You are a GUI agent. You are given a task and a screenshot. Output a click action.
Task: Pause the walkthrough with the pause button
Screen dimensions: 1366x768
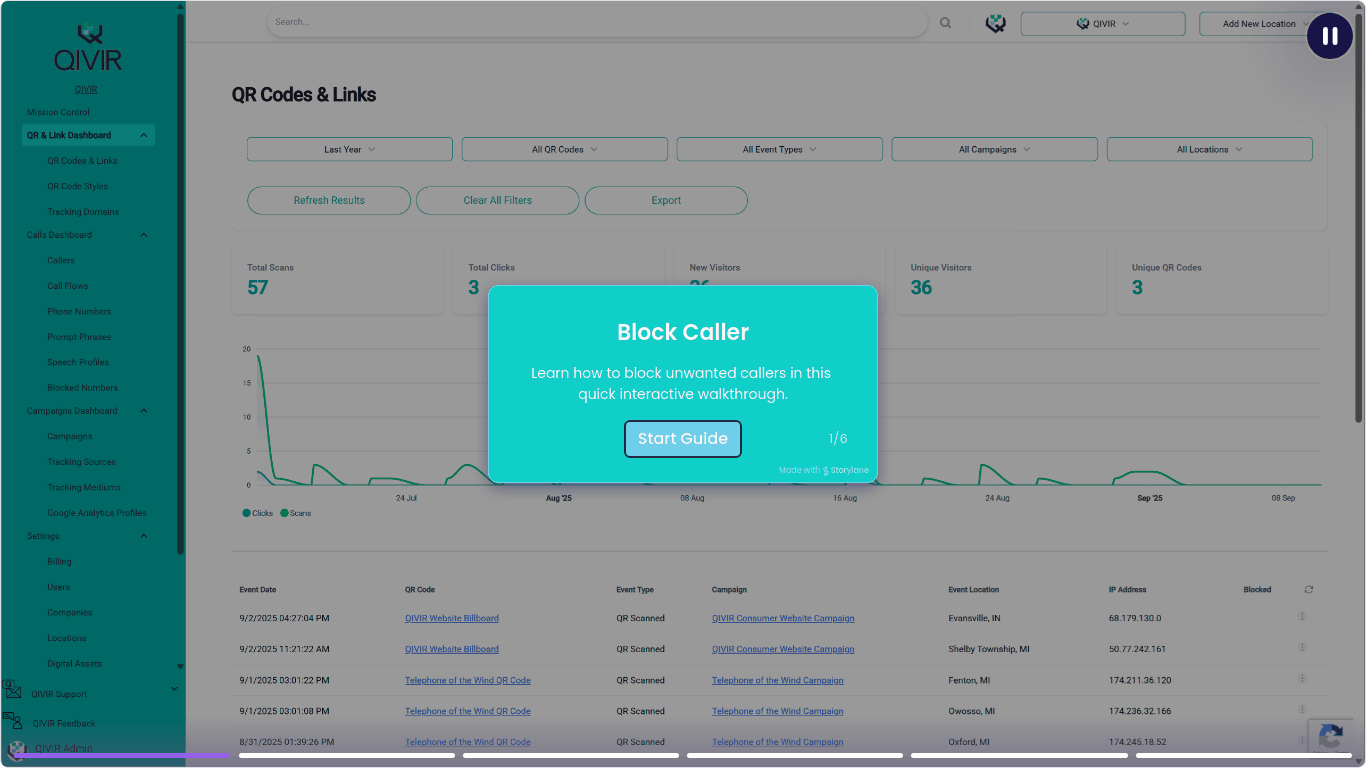pyautogui.click(x=1330, y=36)
